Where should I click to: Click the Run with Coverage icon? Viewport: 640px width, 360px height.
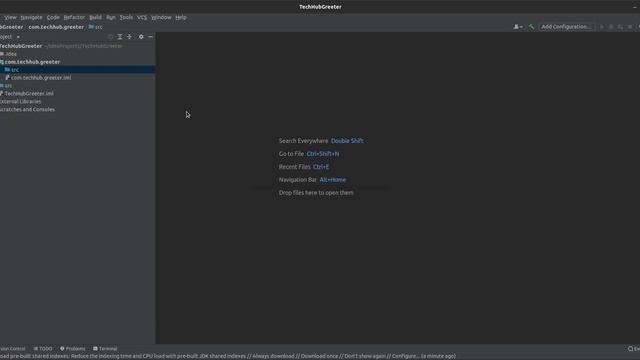pos(620,27)
